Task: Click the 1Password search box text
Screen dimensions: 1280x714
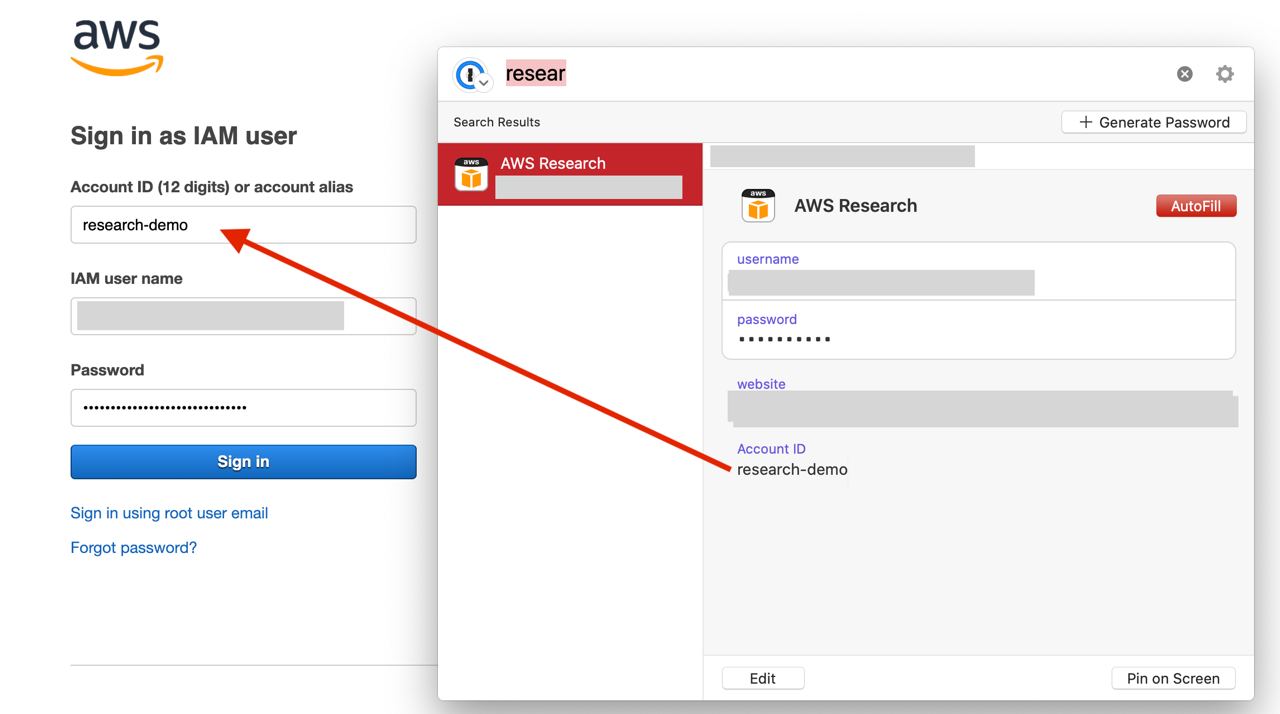Action: point(536,73)
